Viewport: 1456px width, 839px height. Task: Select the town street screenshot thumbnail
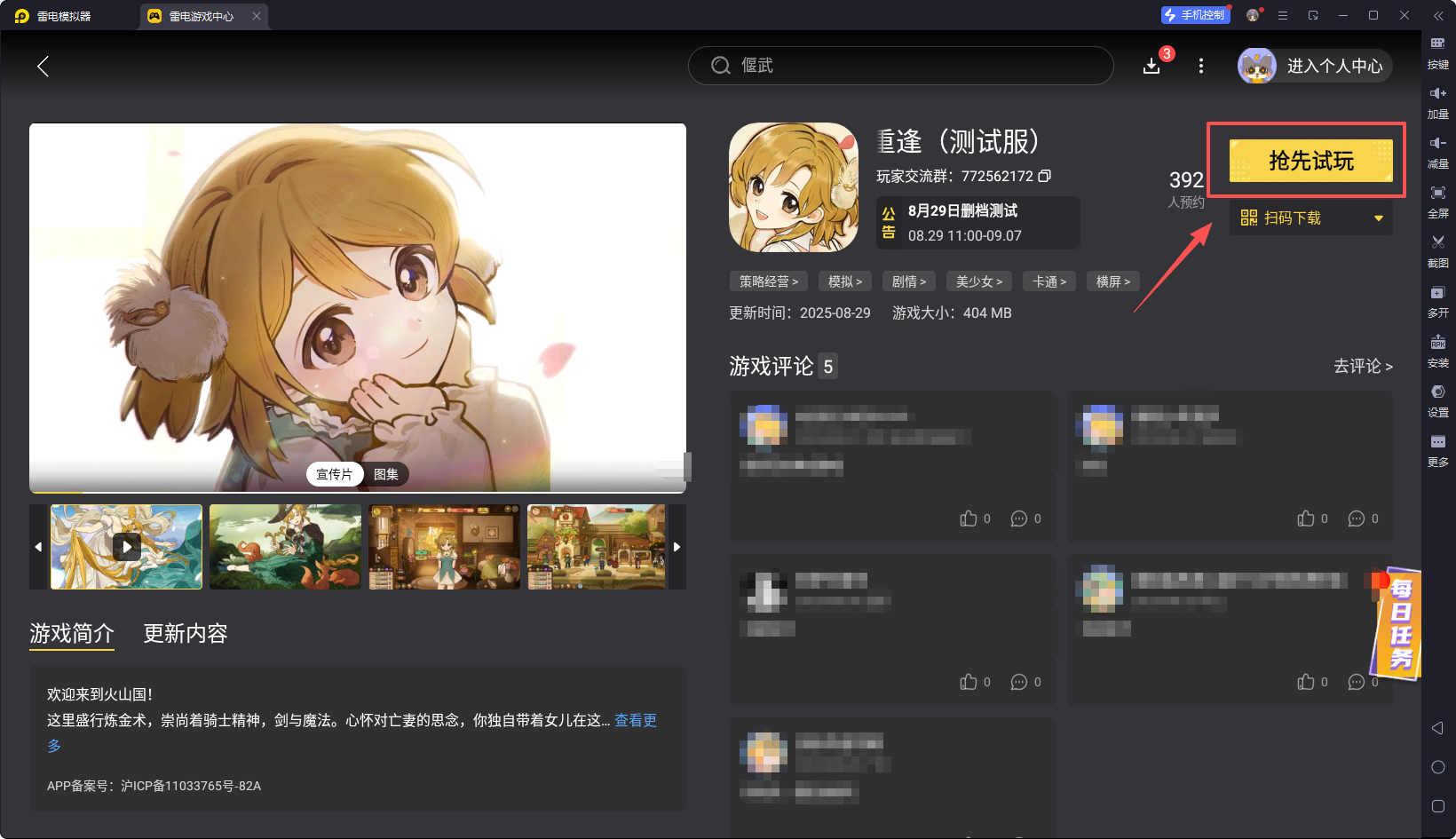tap(597, 547)
